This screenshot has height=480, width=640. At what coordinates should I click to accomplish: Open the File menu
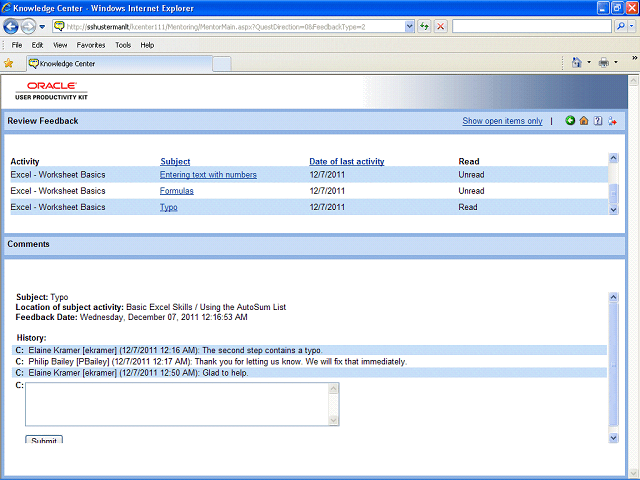click(17, 45)
